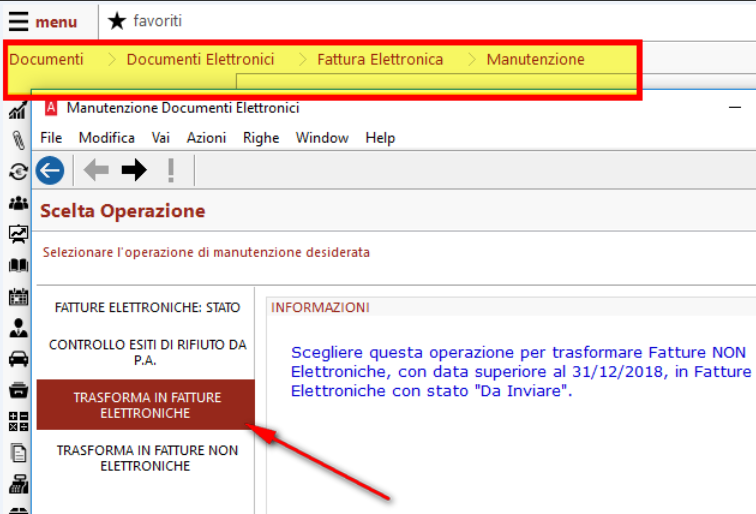The height and width of the screenshot is (514, 756).
Task: Click the Documenti Elettronici breadcrumb
Action: (x=200, y=59)
